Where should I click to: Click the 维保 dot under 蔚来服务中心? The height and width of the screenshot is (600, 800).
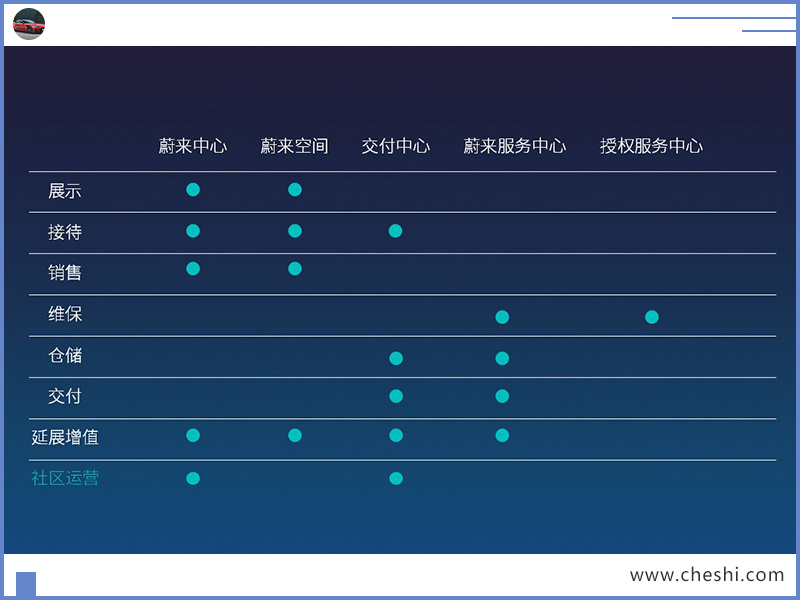[x=502, y=317]
